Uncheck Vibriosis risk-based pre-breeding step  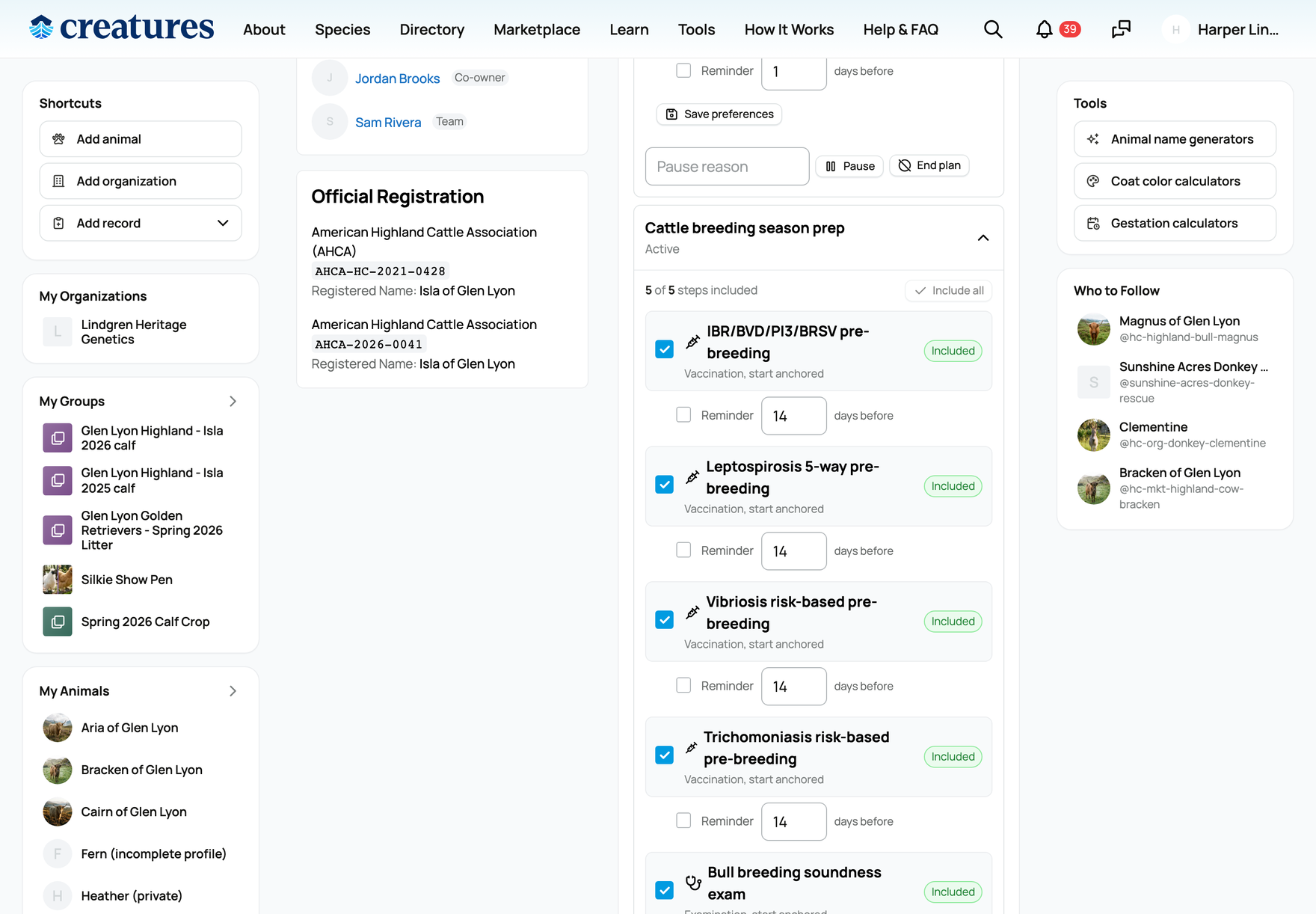pos(664,620)
